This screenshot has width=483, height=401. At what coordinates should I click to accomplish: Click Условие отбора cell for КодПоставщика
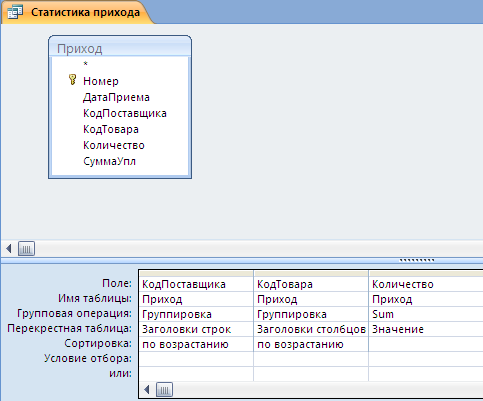point(196,359)
